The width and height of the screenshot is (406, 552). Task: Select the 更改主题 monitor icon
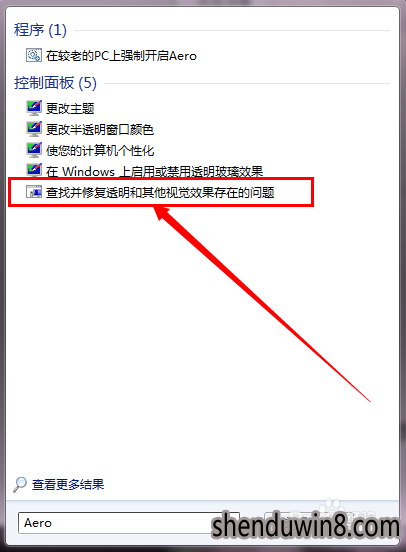(34, 108)
